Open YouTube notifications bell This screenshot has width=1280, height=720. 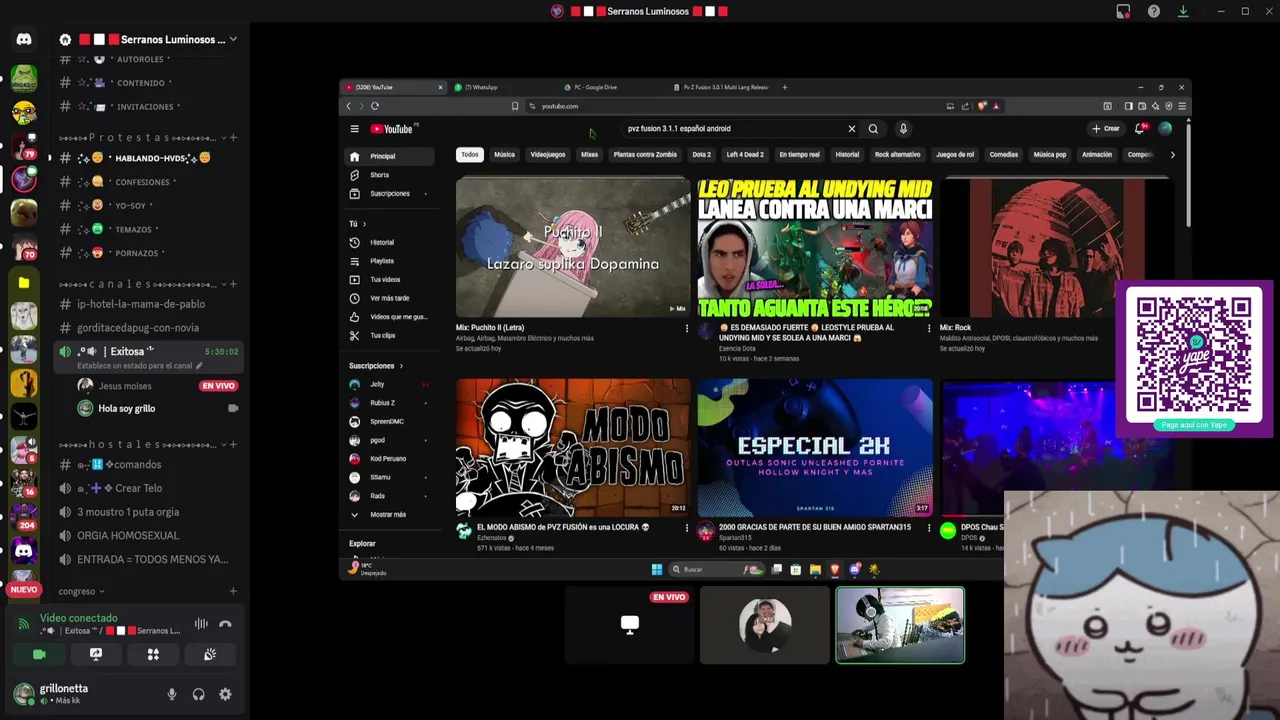tap(1140, 129)
